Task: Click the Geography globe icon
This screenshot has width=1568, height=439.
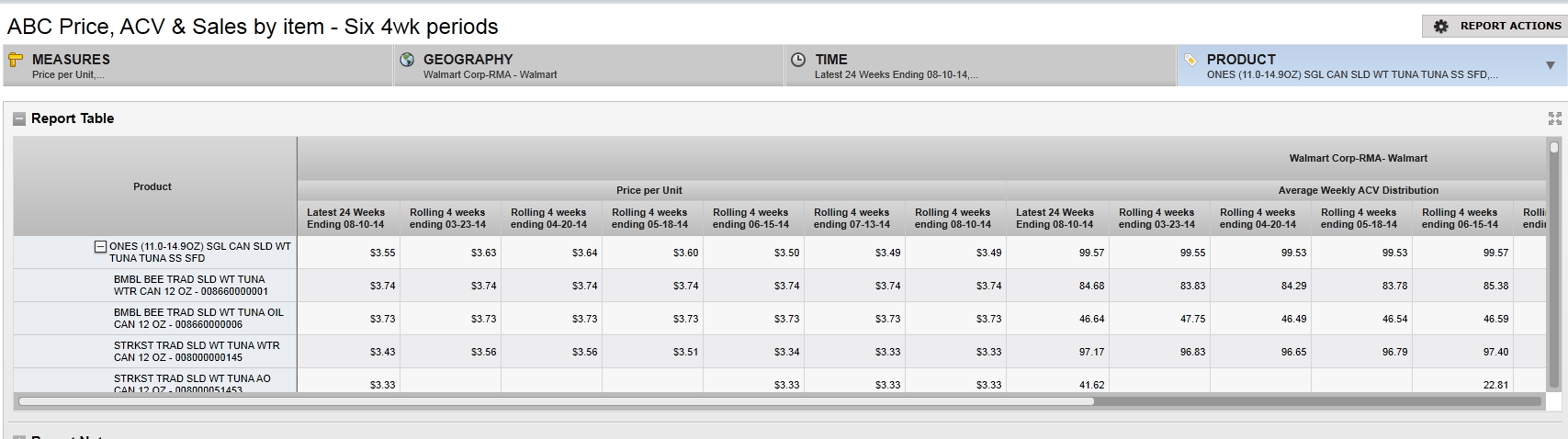Action: 407,60
